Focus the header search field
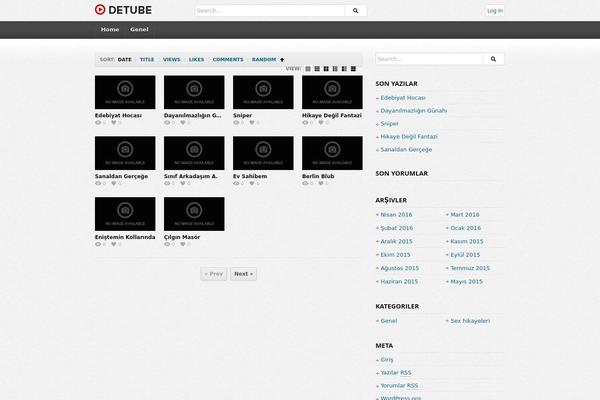600x400 pixels. tap(270, 11)
